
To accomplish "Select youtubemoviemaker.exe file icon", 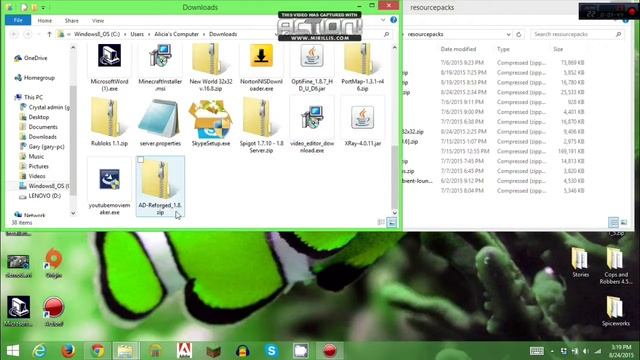I will (109, 180).
